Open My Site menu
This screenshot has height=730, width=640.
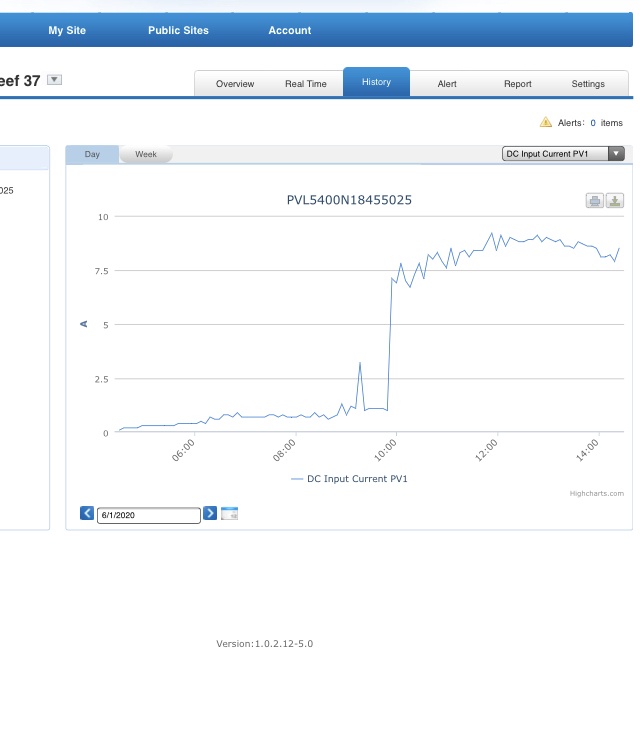tap(67, 31)
